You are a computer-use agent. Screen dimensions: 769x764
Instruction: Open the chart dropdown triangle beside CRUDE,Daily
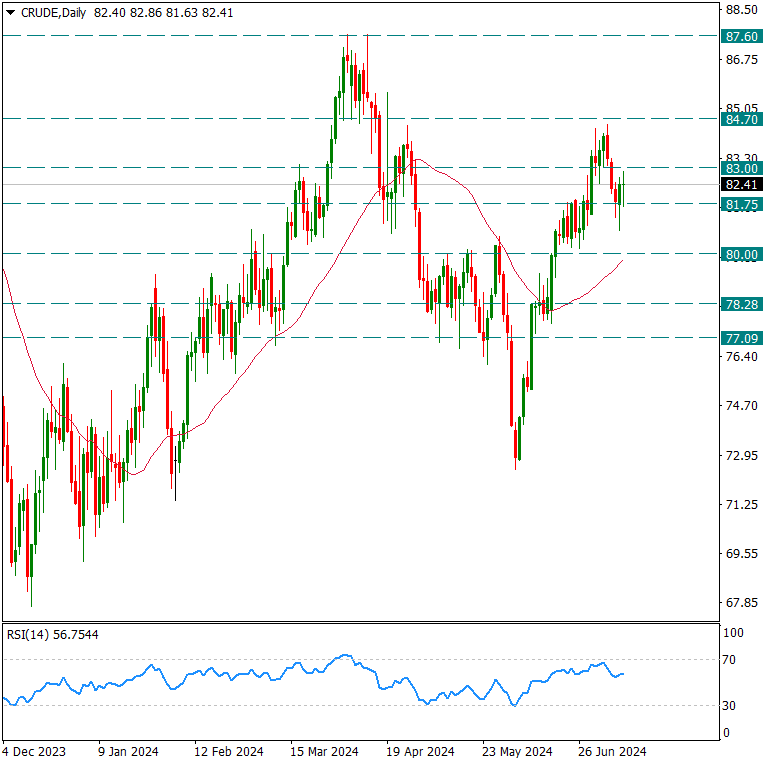(10, 13)
